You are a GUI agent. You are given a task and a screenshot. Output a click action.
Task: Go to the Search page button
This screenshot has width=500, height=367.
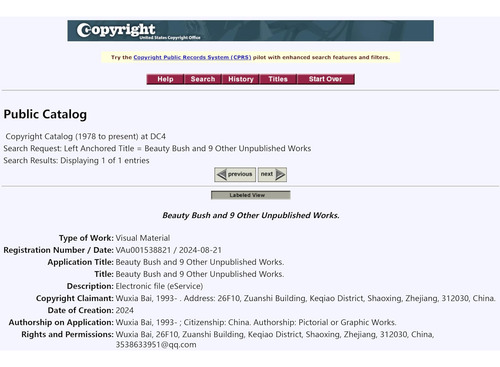pyautogui.click(x=203, y=79)
